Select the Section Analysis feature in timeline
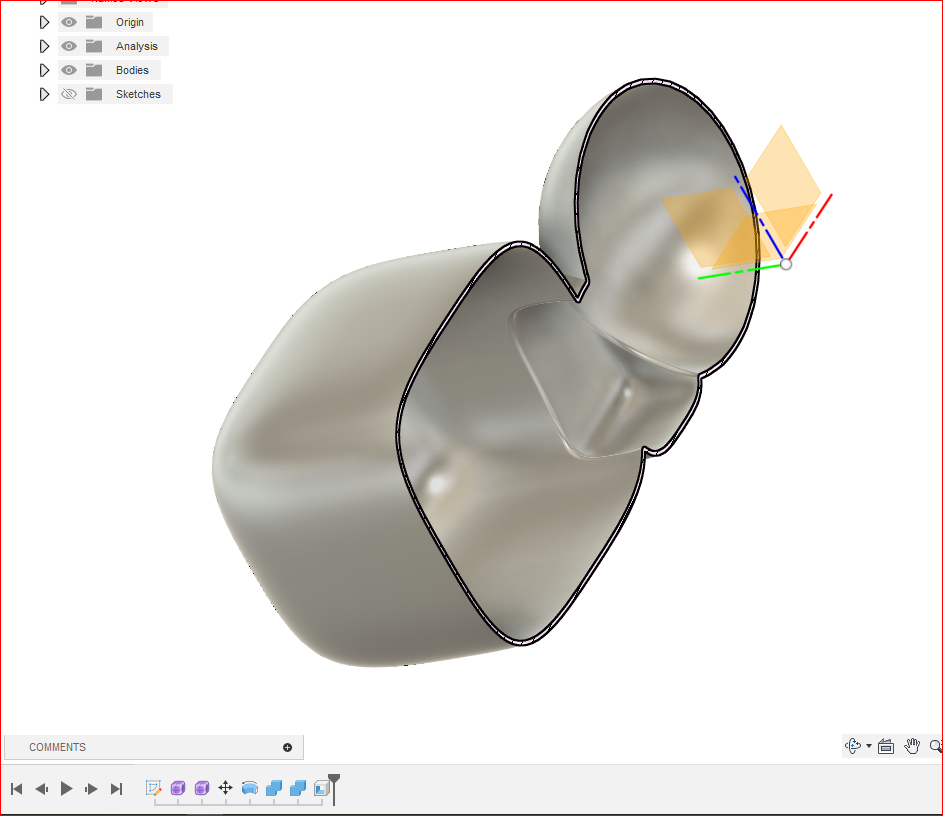This screenshot has height=816, width=943. (321, 788)
